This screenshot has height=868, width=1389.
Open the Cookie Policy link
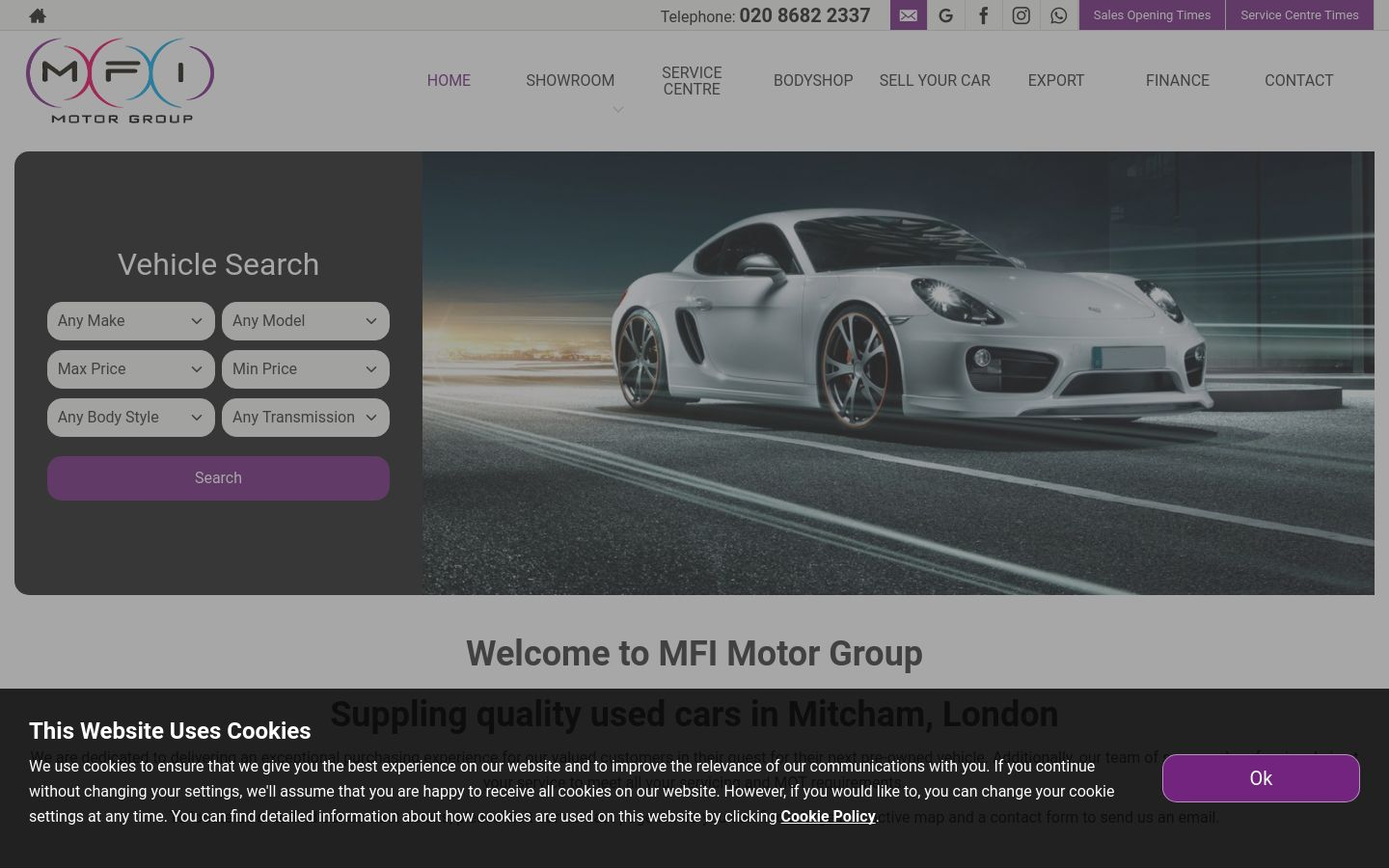click(828, 817)
